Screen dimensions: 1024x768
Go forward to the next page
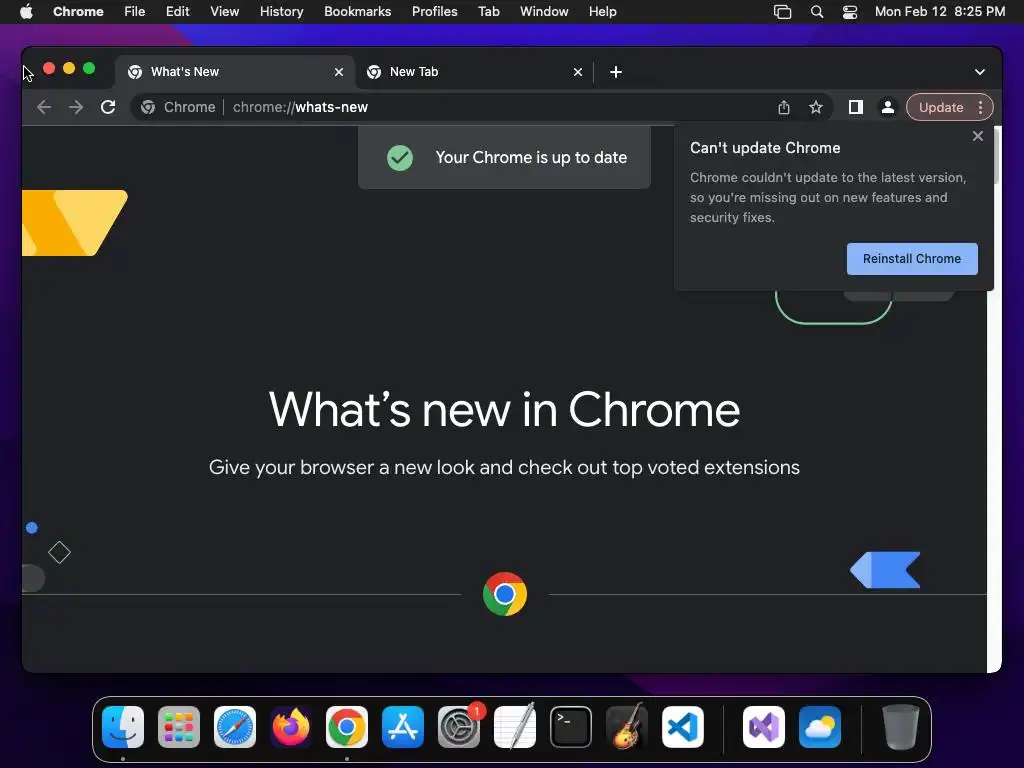click(76, 107)
